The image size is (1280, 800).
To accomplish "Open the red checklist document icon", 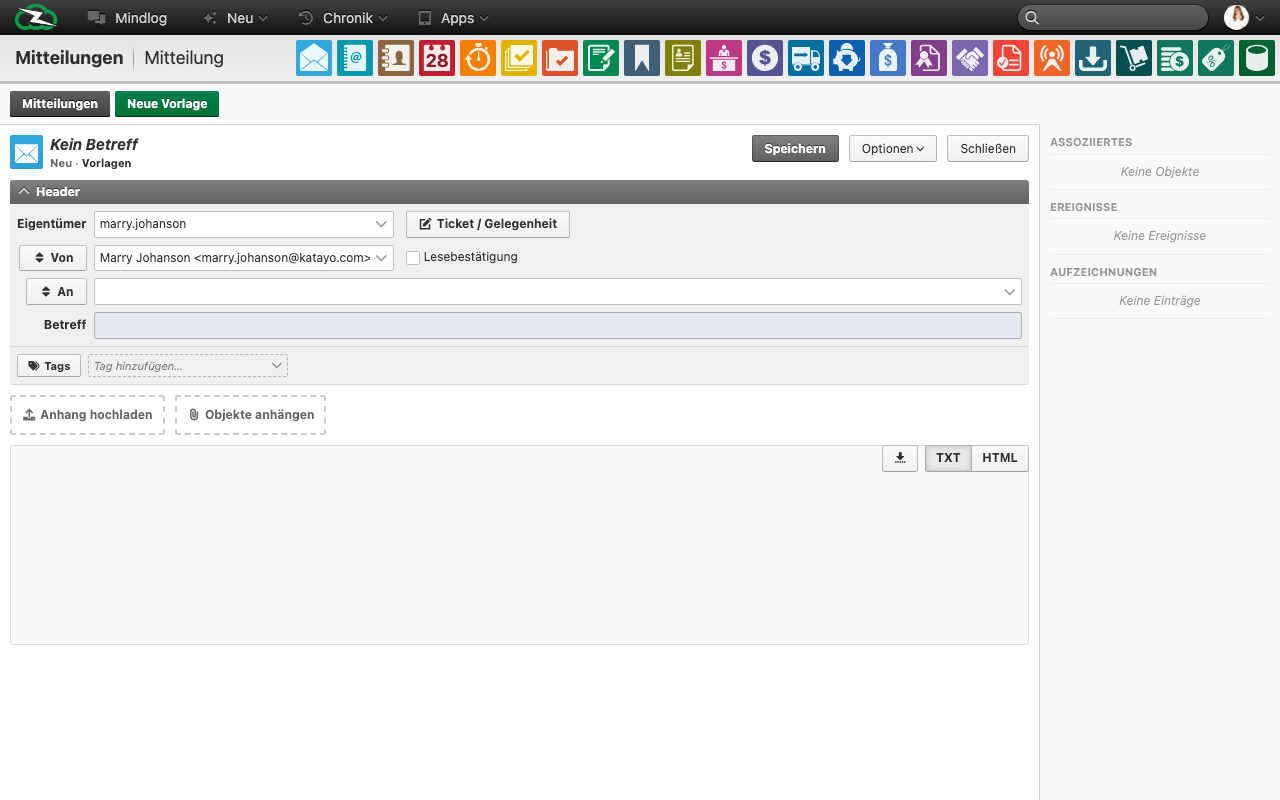I will [x=1011, y=58].
